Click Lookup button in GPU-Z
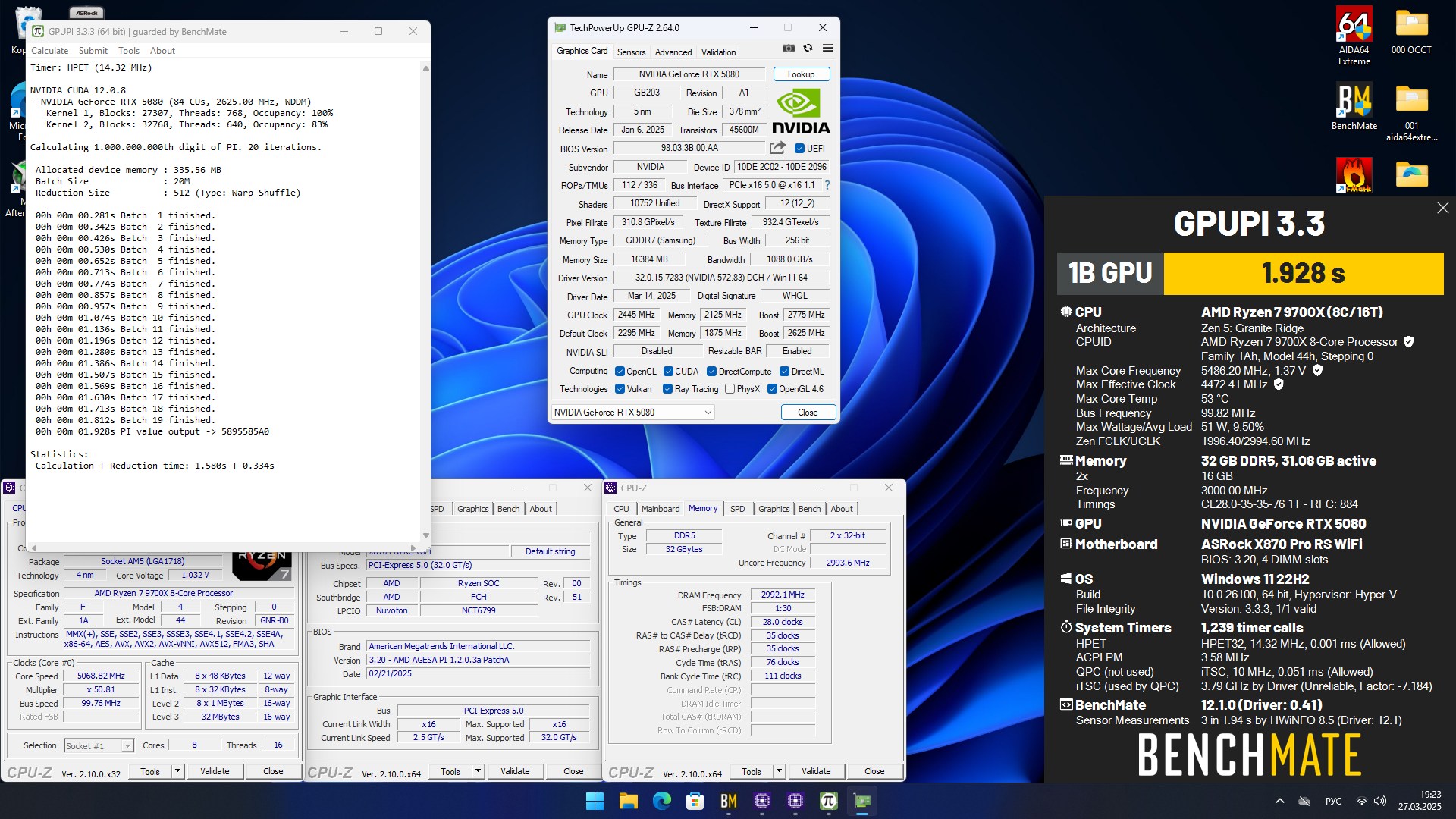Viewport: 1456px width, 819px height. [801, 74]
